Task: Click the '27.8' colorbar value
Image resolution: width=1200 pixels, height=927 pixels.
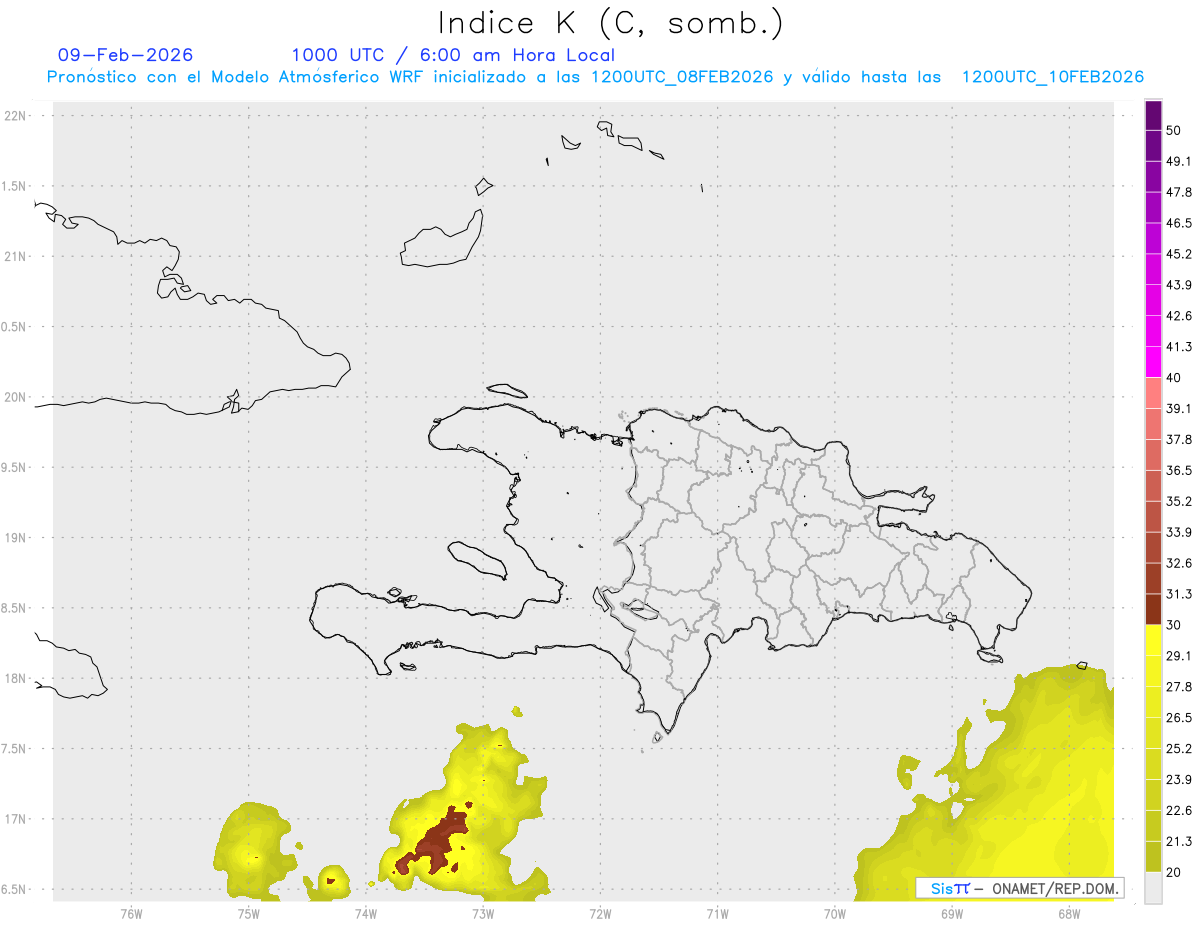Action: 1179,686
